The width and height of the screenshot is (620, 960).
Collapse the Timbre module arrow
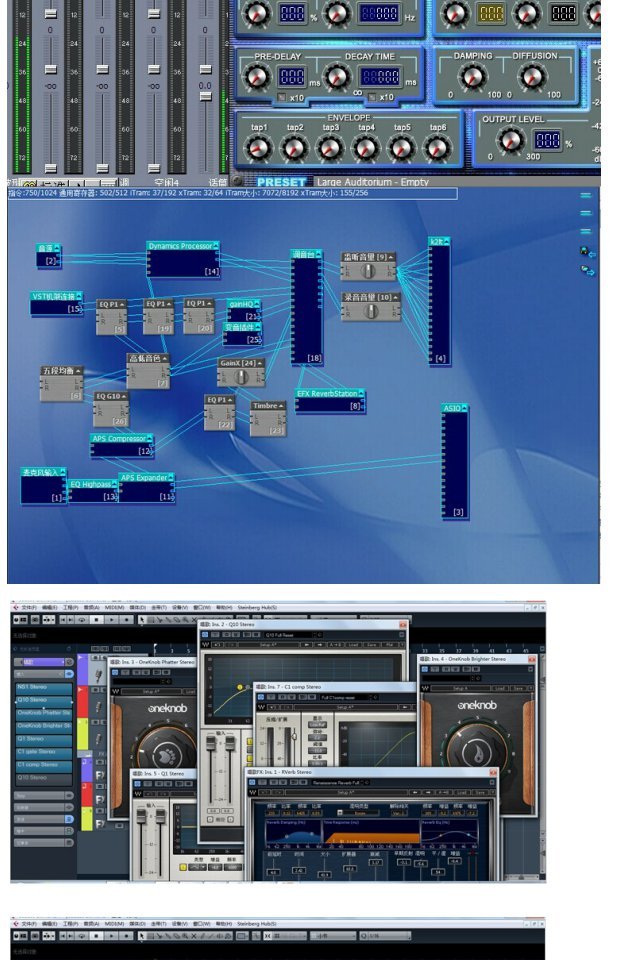[x=282, y=406]
